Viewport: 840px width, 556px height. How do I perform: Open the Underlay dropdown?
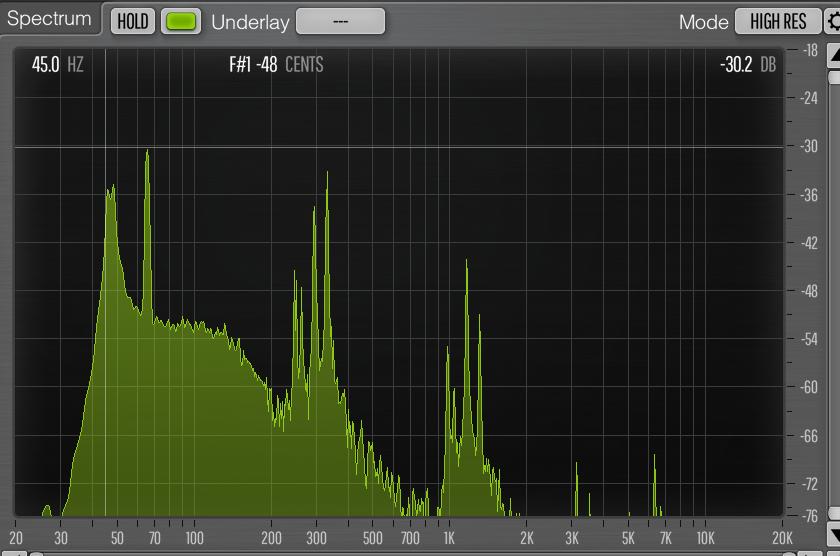point(341,21)
